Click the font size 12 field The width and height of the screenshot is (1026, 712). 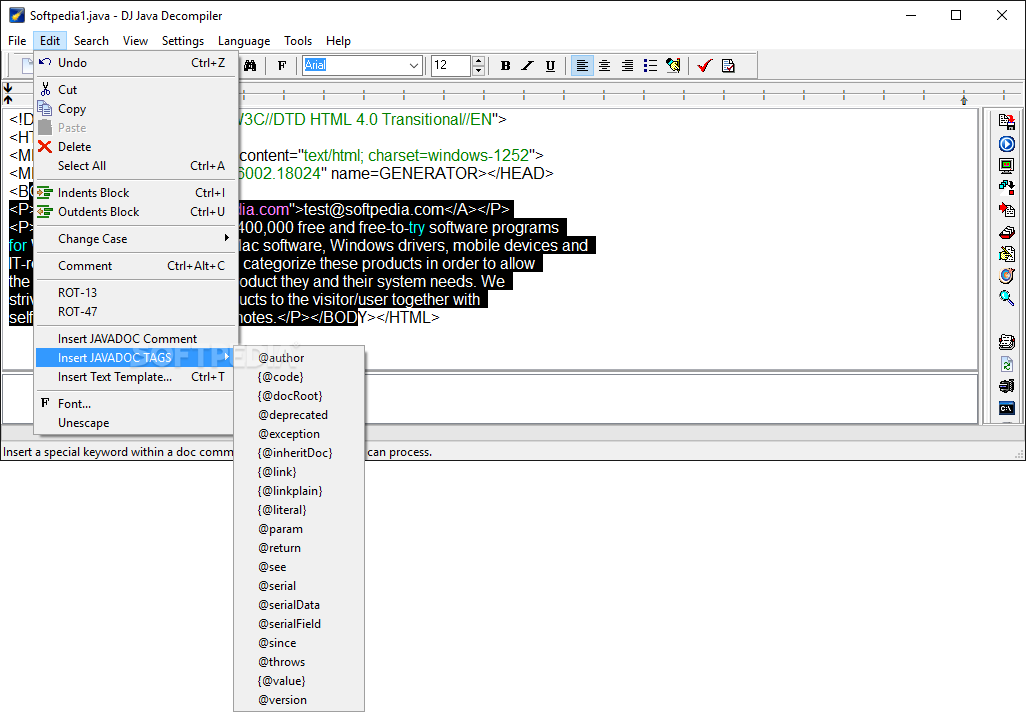(x=451, y=65)
